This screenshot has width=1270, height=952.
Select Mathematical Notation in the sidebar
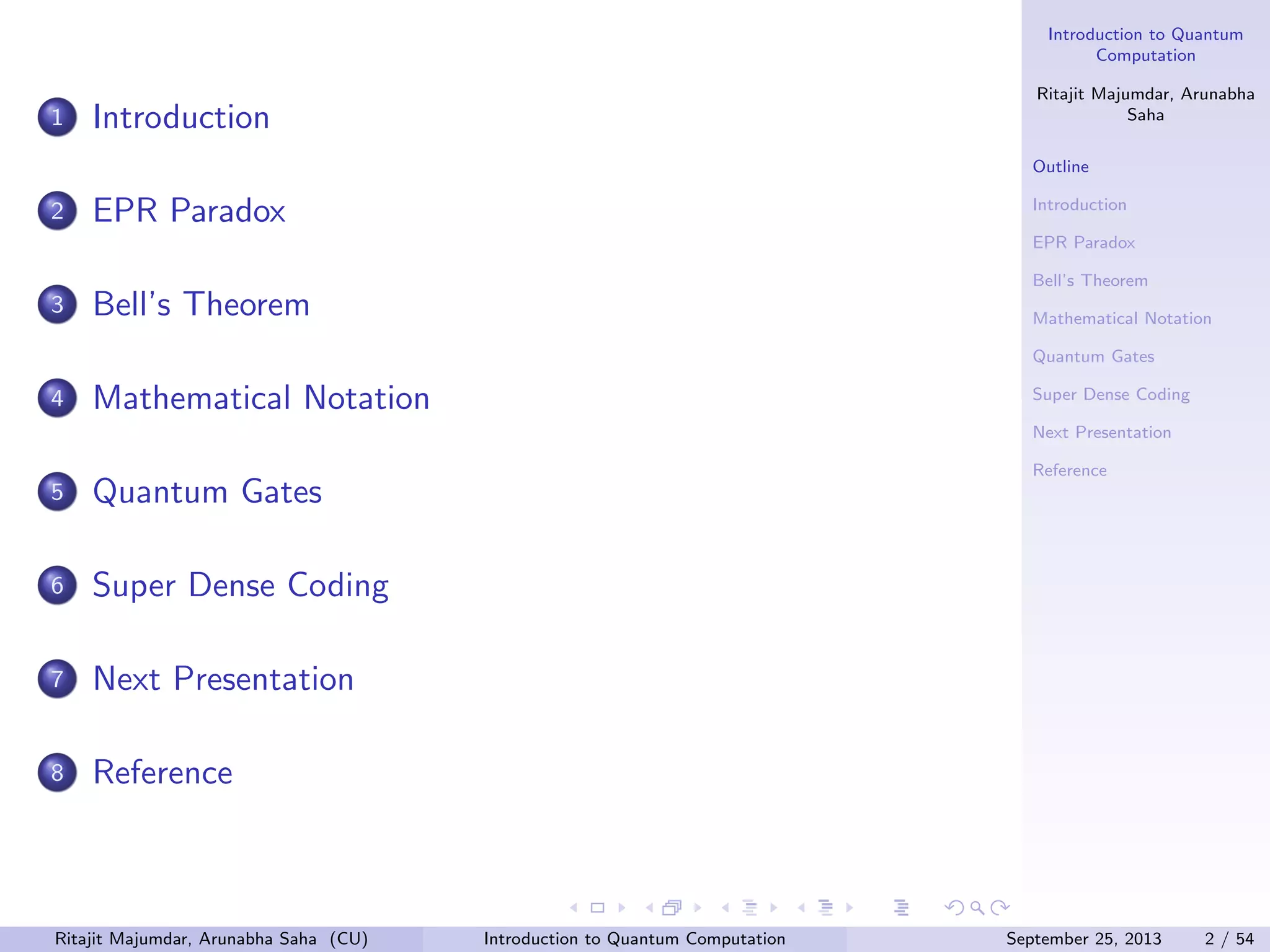pos(1122,319)
